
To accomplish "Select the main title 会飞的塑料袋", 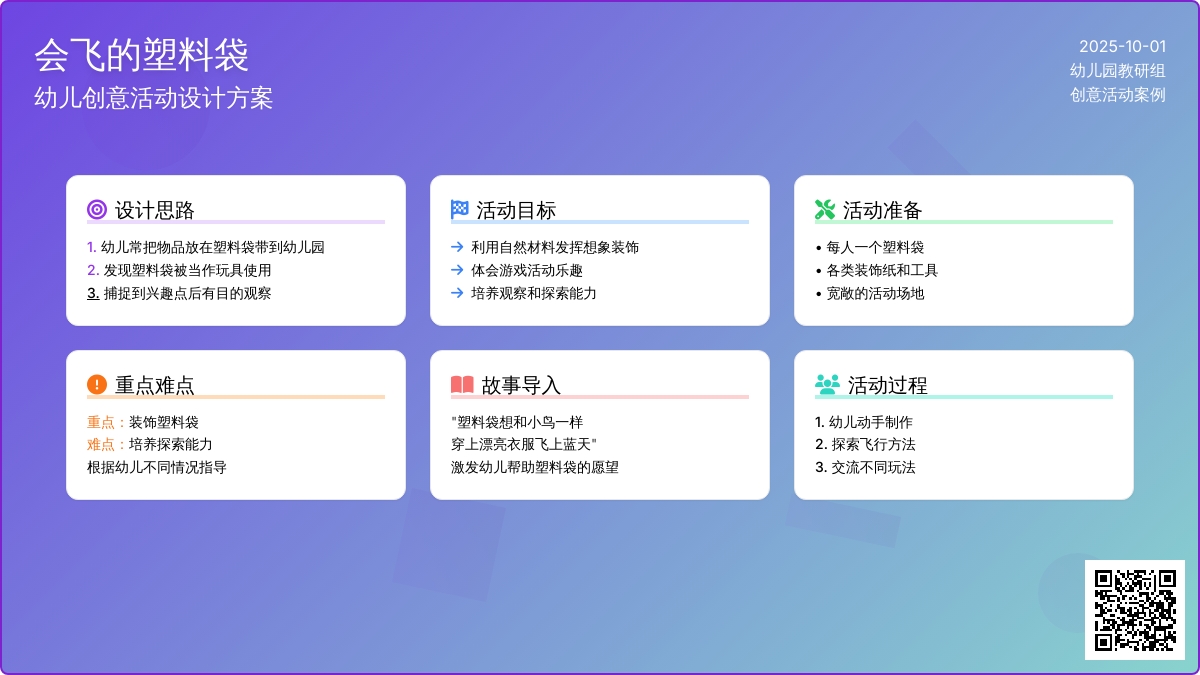I will point(141,55).
